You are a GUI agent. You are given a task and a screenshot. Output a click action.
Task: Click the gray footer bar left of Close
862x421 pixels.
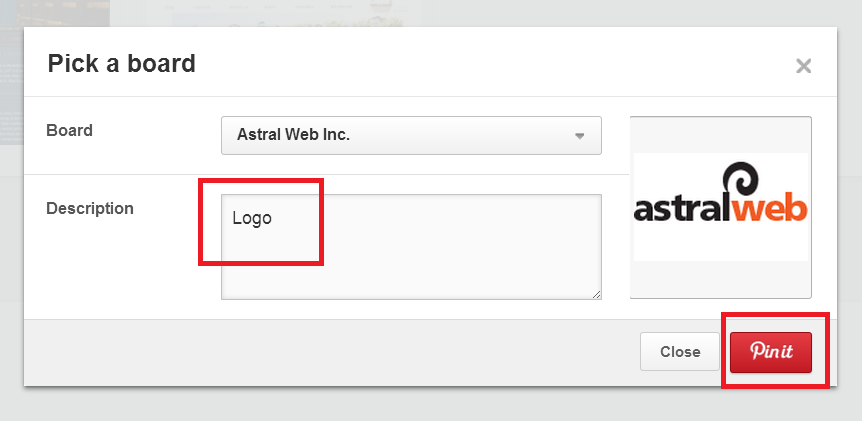pyautogui.click(x=331, y=352)
